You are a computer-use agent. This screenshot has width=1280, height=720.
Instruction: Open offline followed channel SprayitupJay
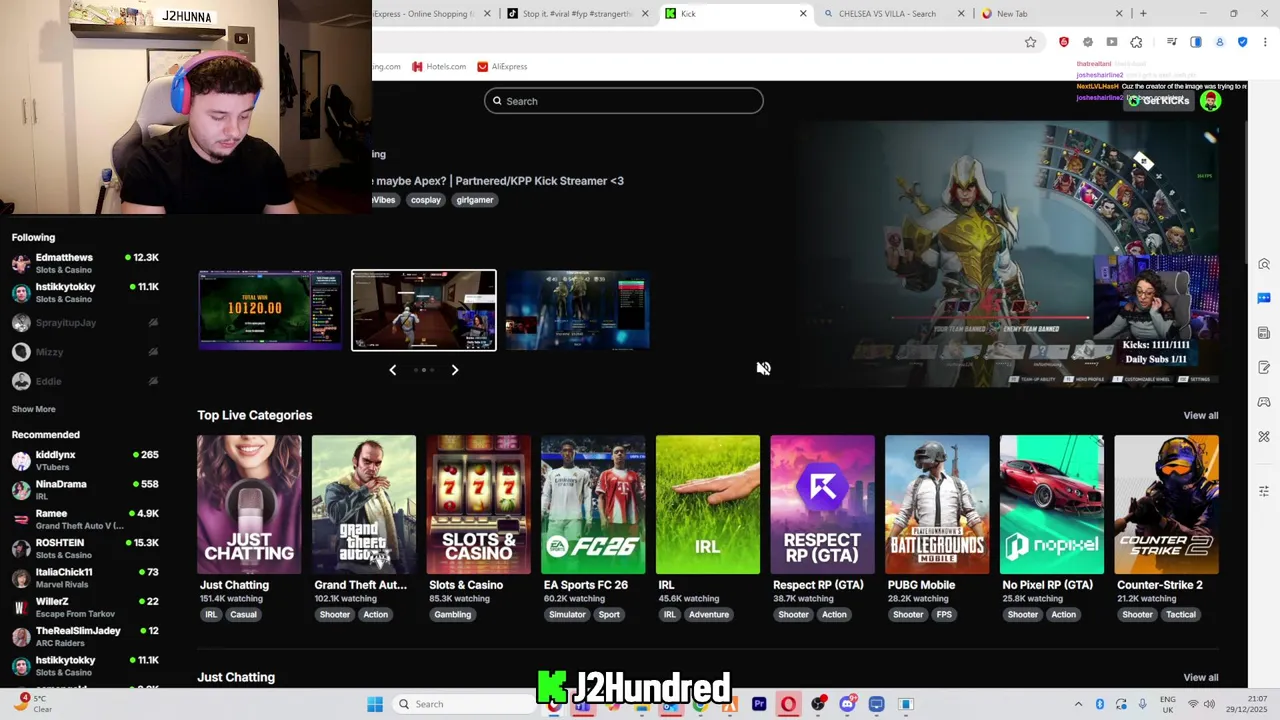(85, 323)
